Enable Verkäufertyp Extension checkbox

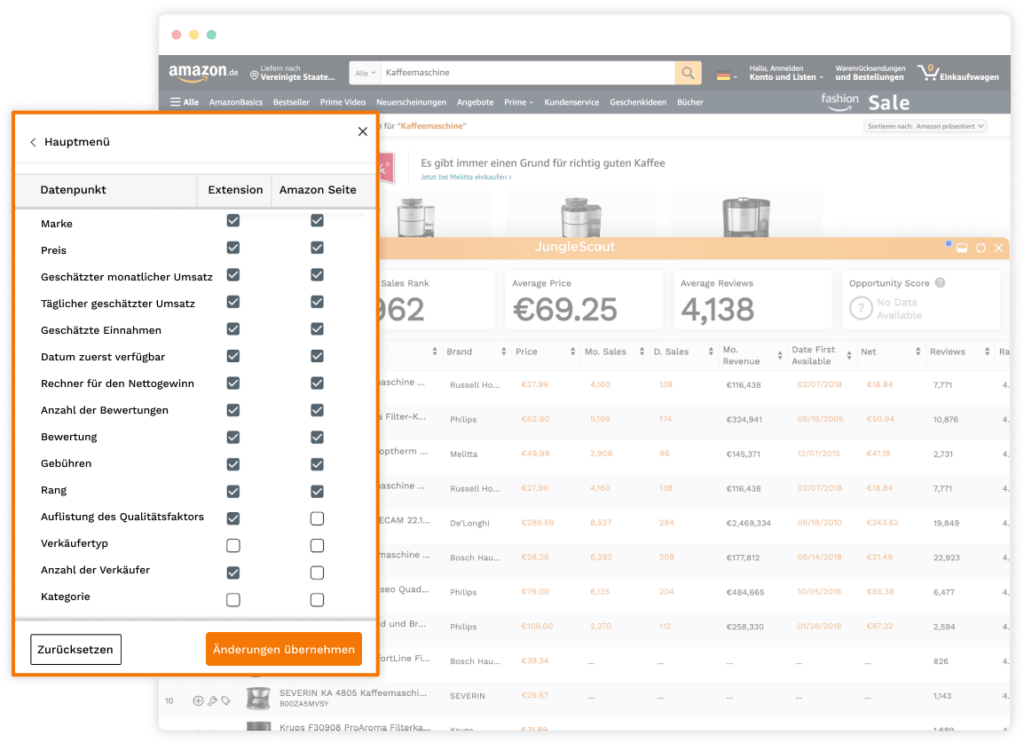pyautogui.click(x=233, y=545)
